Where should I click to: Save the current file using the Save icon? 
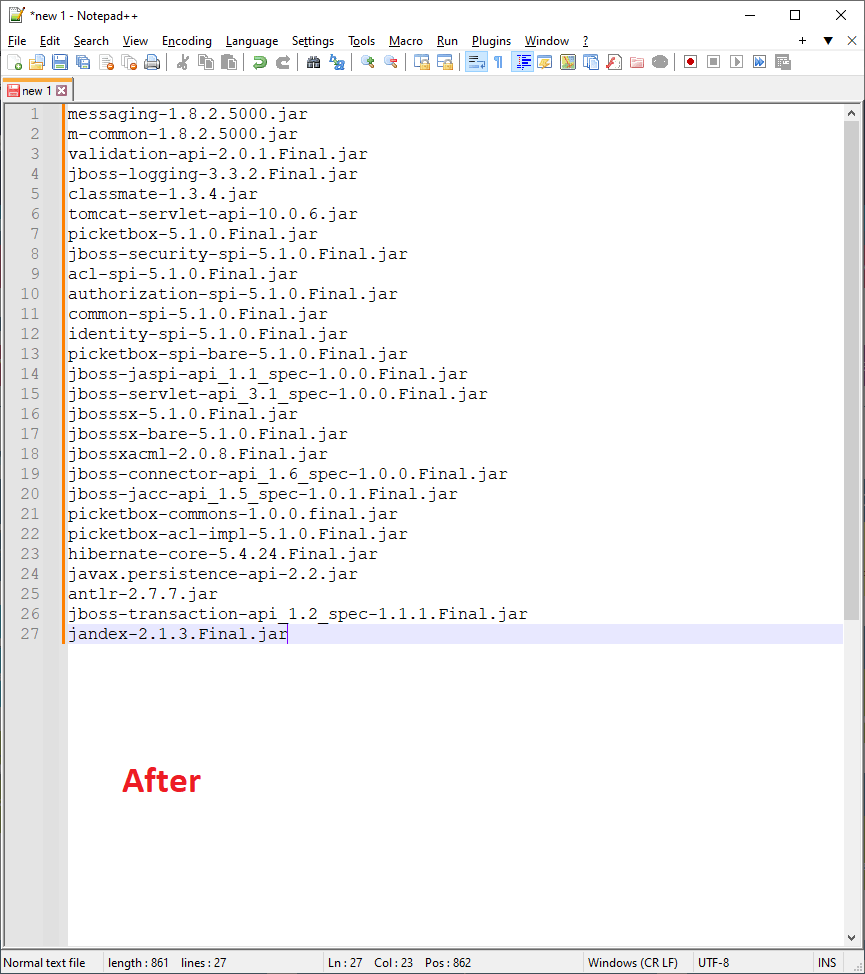[59, 61]
